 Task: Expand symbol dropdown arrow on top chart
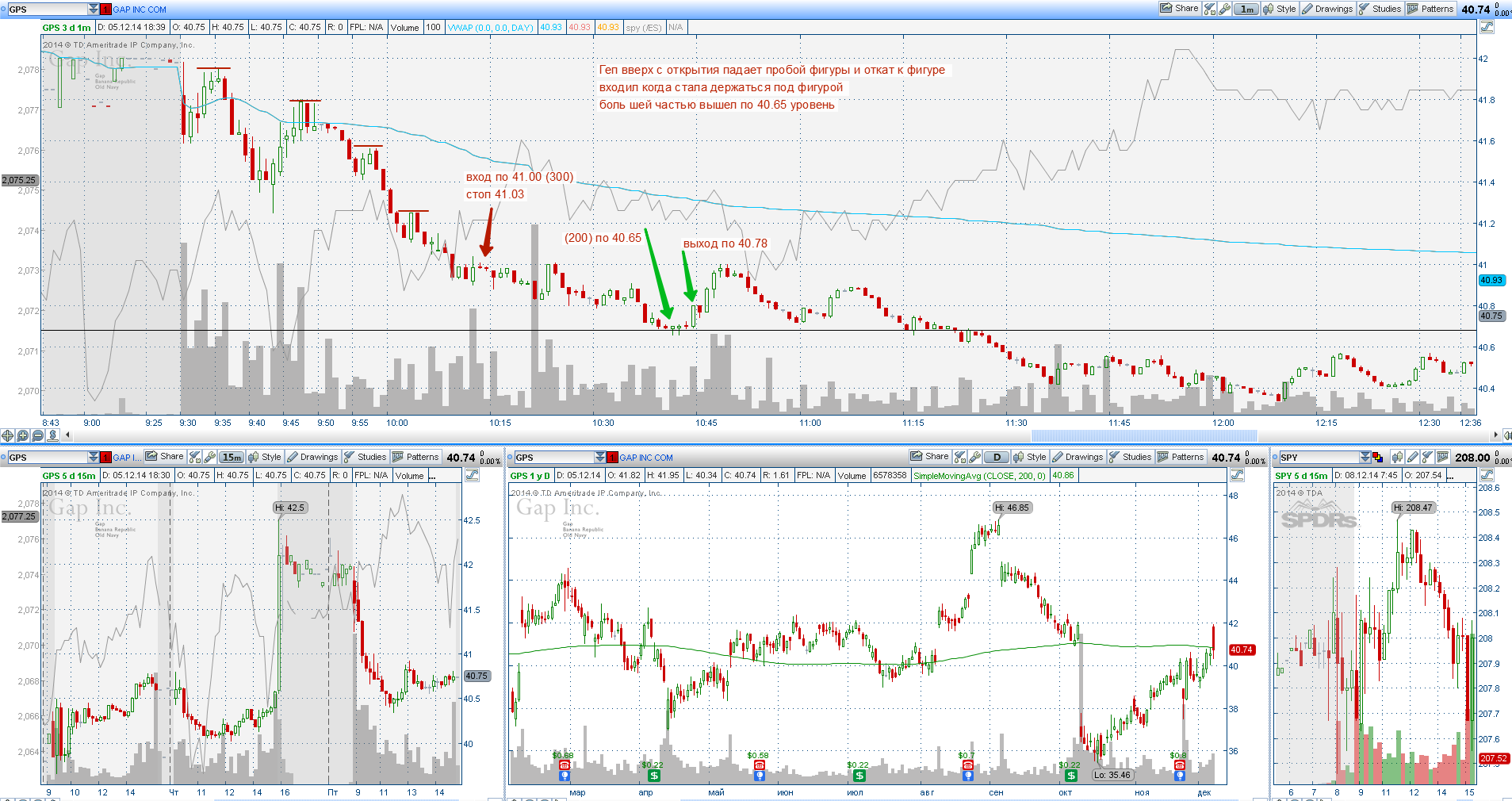(94, 10)
